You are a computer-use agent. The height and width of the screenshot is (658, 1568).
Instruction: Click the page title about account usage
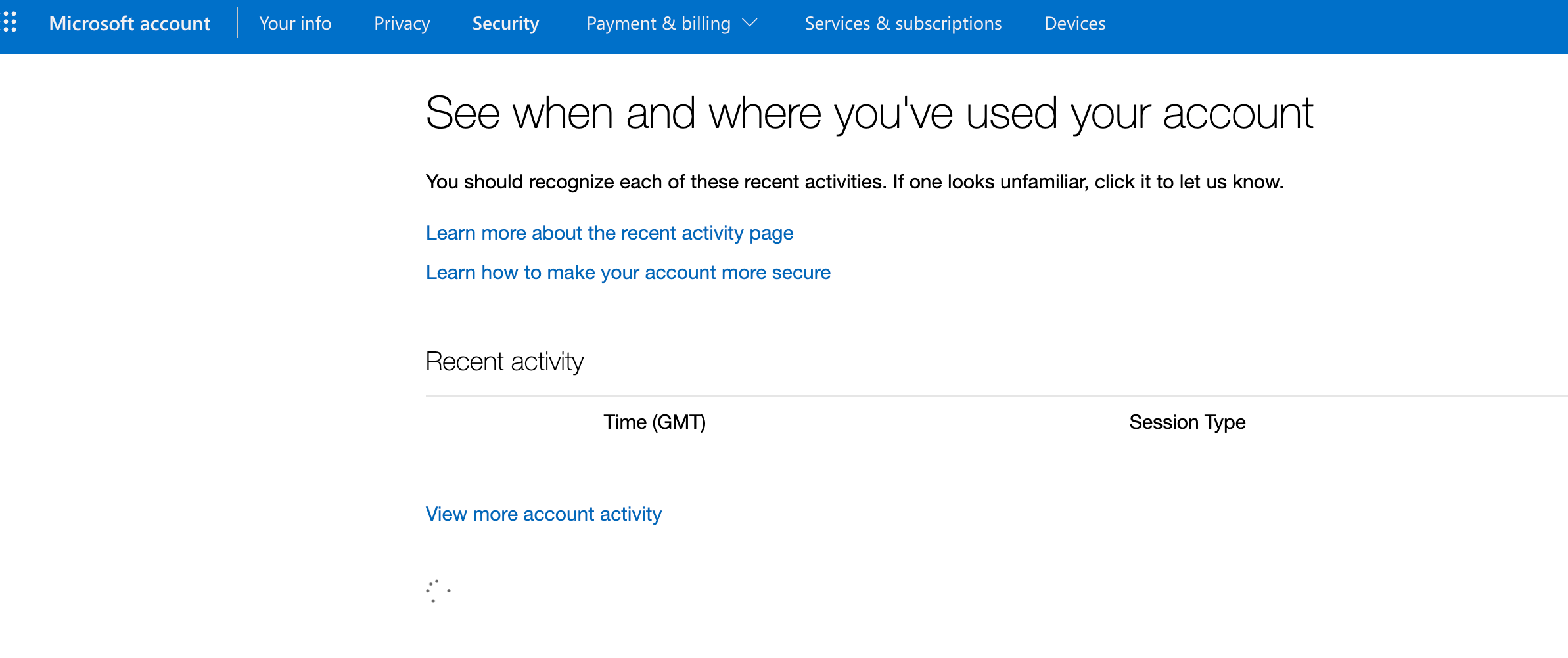[x=869, y=114]
